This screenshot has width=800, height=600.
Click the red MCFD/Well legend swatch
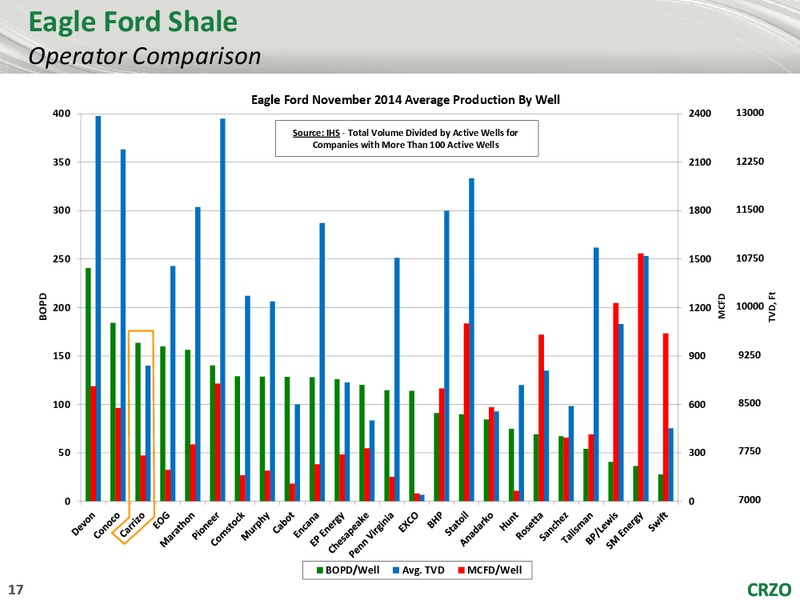pyautogui.click(x=461, y=570)
